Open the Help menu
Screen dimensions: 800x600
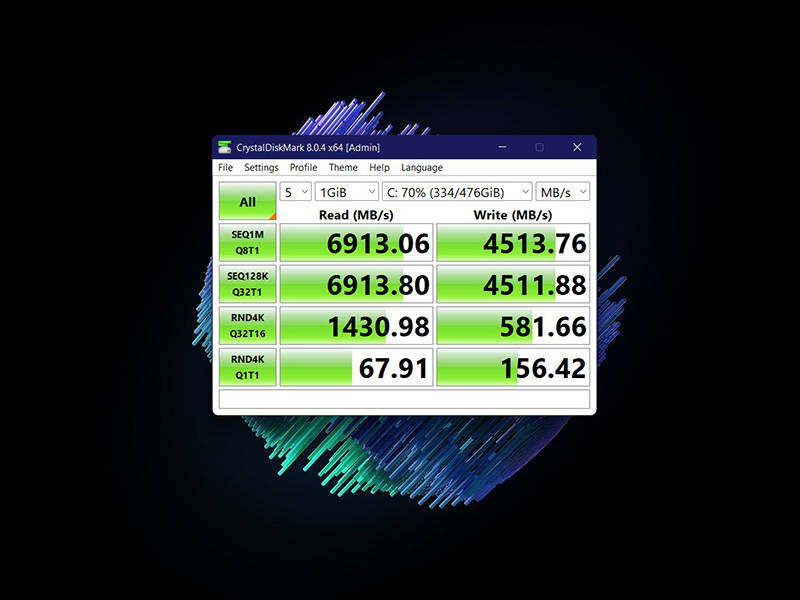[379, 168]
